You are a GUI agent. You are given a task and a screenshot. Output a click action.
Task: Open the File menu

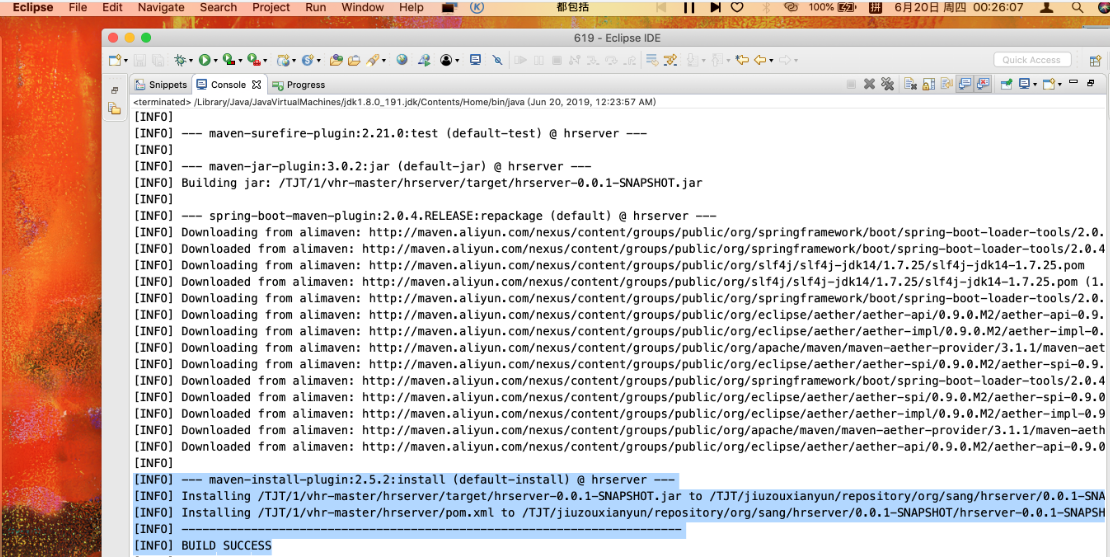tap(78, 7)
